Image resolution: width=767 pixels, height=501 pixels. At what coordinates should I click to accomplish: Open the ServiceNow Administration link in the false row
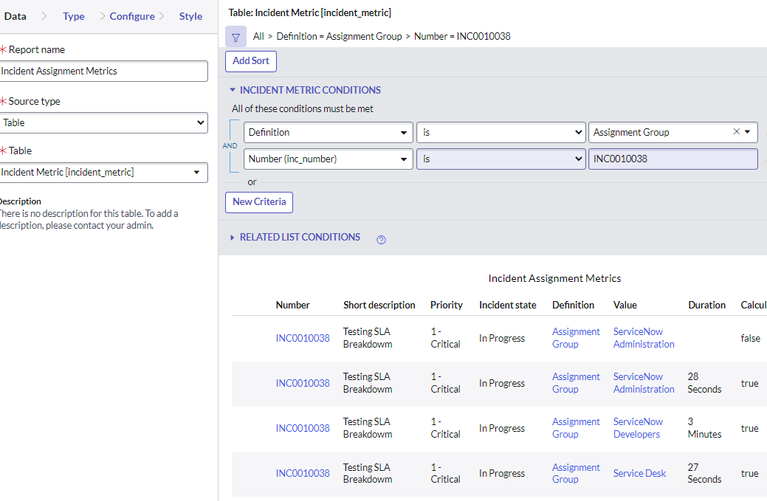click(x=644, y=338)
